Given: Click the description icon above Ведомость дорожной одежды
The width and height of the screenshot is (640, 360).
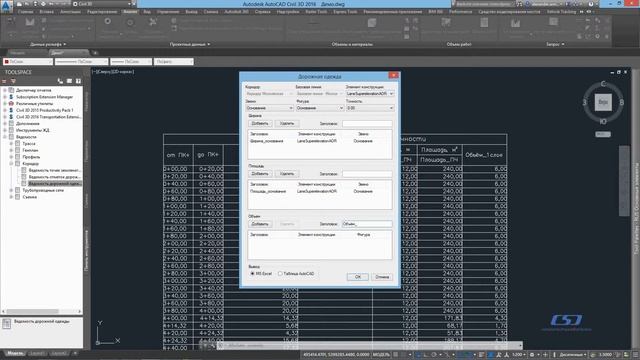Looking at the screenshot, I should (7, 324).
